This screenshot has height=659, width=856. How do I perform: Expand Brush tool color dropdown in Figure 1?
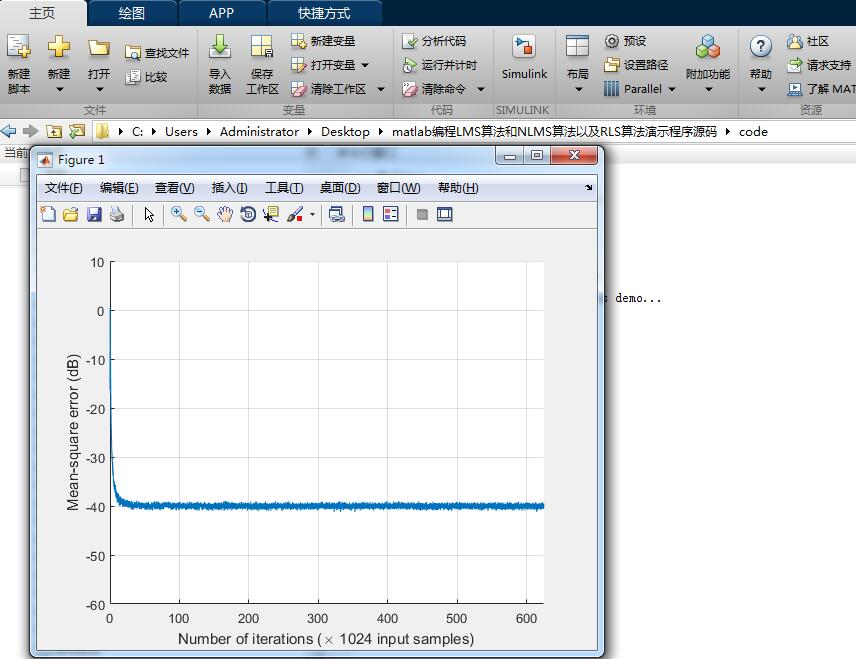click(x=312, y=215)
